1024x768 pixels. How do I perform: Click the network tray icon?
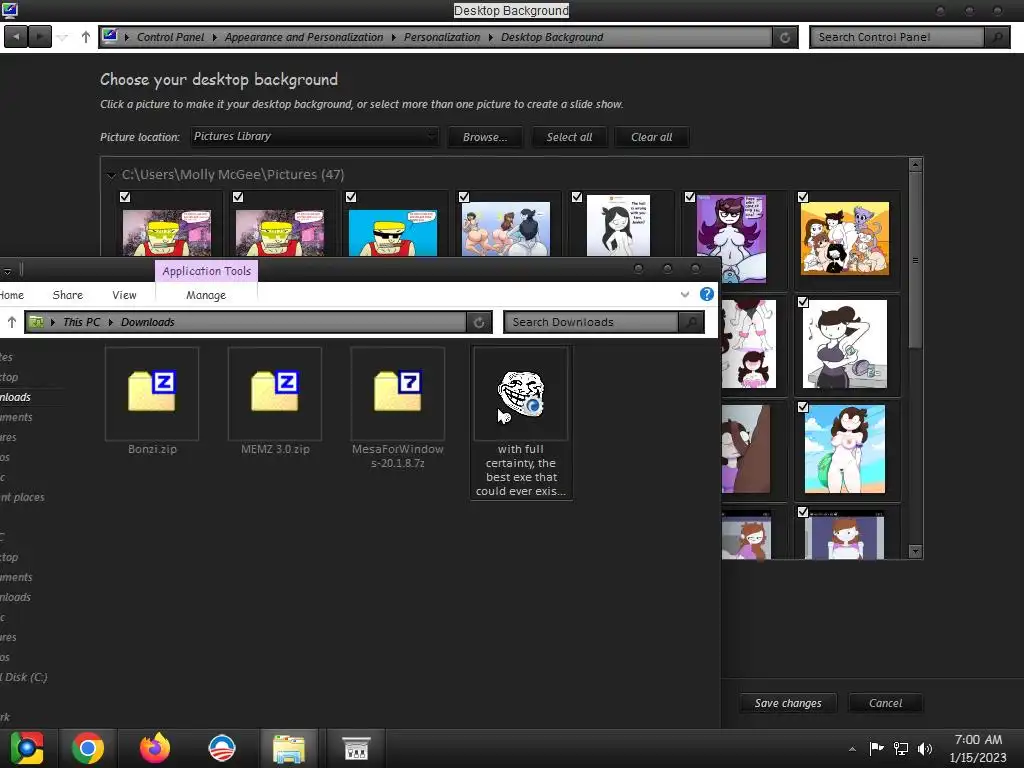pyautogui.click(x=901, y=748)
